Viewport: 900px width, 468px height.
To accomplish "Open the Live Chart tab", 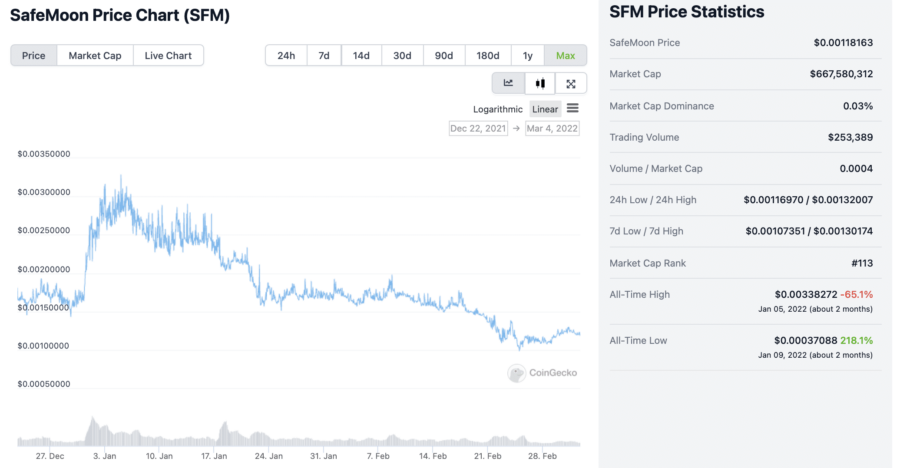I will point(168,55).
